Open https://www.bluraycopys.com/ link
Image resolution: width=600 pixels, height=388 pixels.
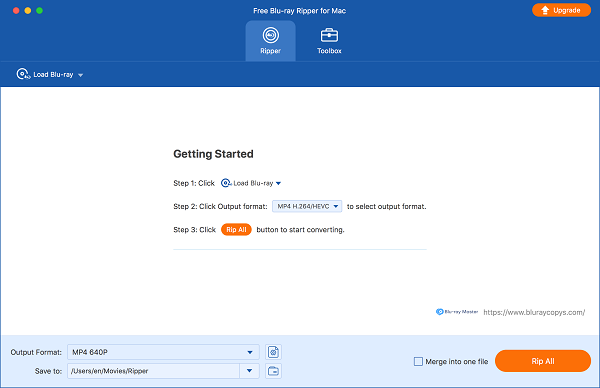(x=534, y=312)
